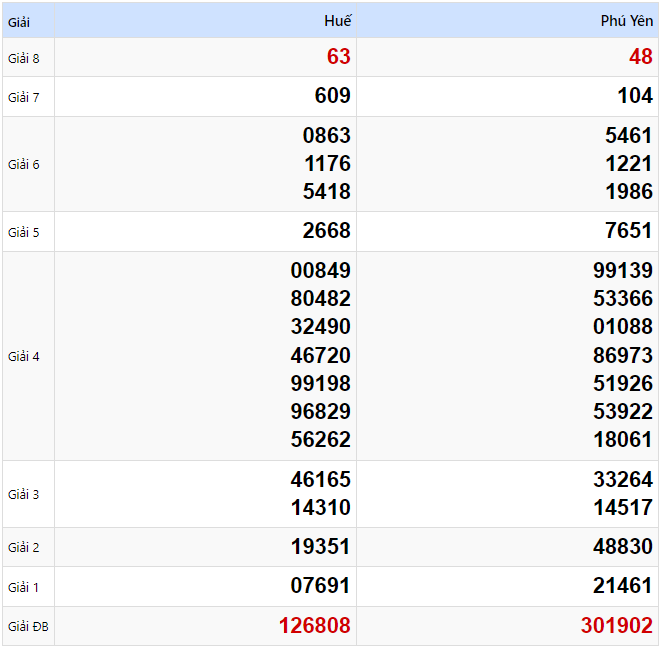
Task: Select Huế special prize number 126808
Action: (x=315, y=626)
